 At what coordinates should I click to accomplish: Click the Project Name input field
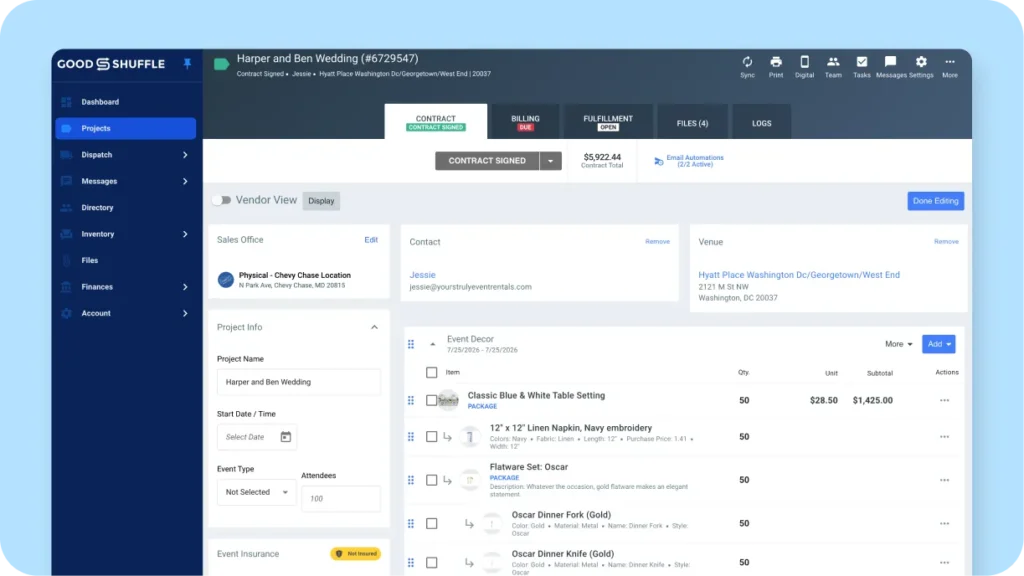click(x=298, y=382)
